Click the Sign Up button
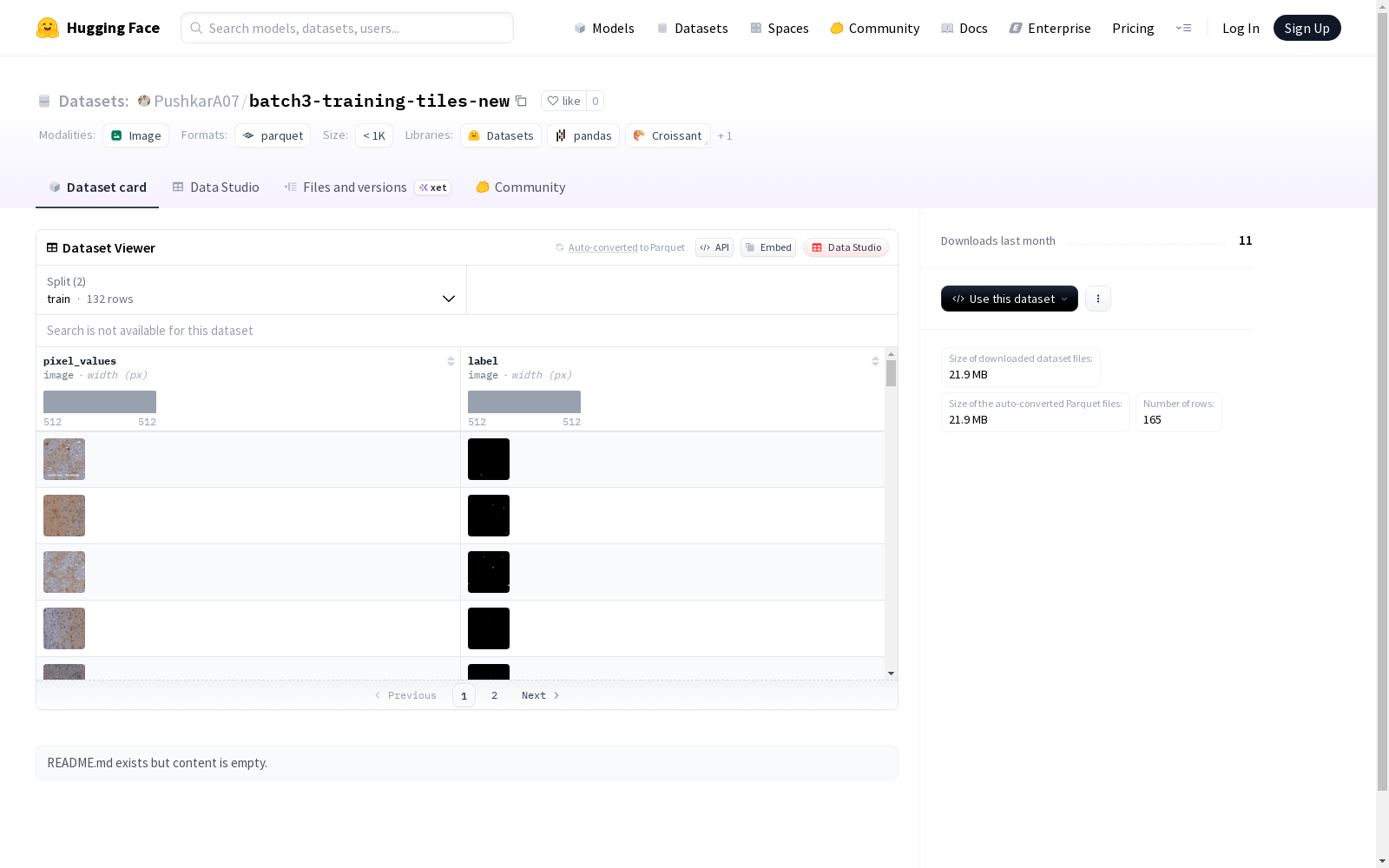The width and height of the screenshot is (1389, 868). (x=1307, y=28)
